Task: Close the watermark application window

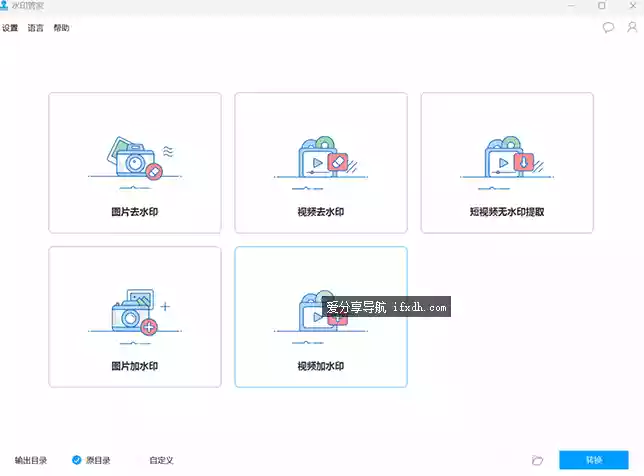Action: point(633,5)
